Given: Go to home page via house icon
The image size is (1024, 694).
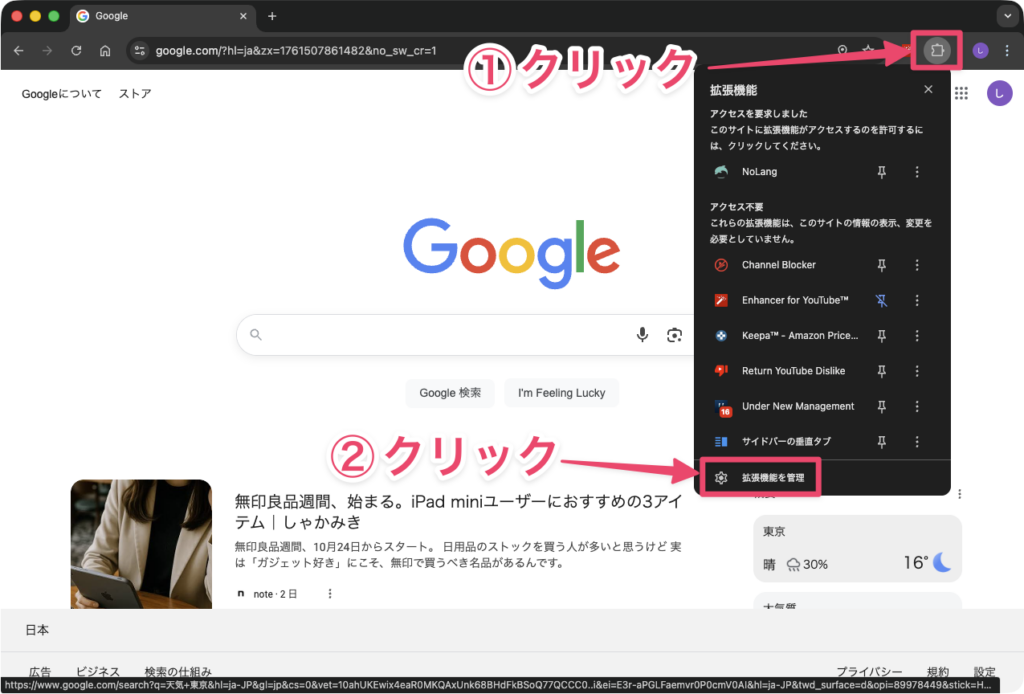Looking at the screenshot, I should click(x=105, y=51).
